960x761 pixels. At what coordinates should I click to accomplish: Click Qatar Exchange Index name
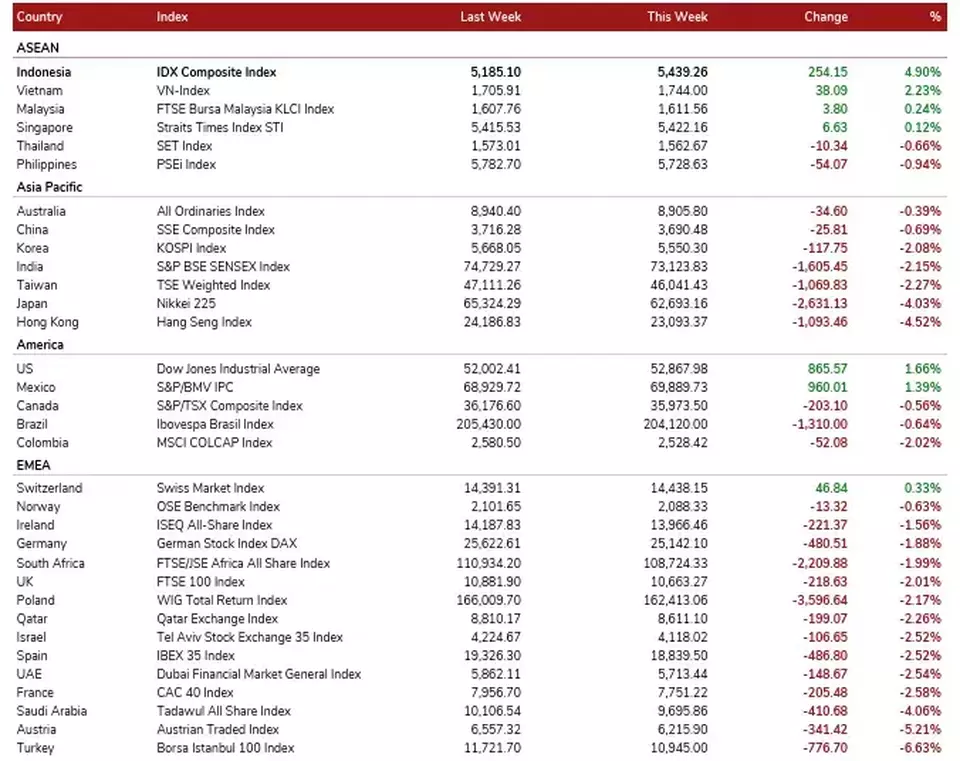217,618
